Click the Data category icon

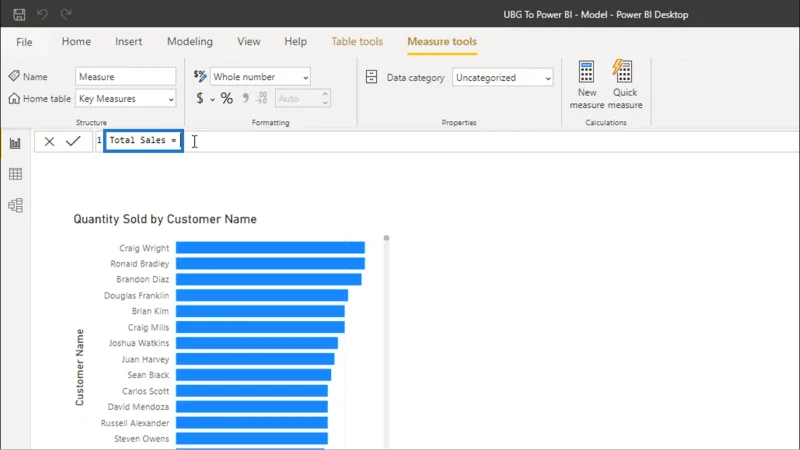371,77
